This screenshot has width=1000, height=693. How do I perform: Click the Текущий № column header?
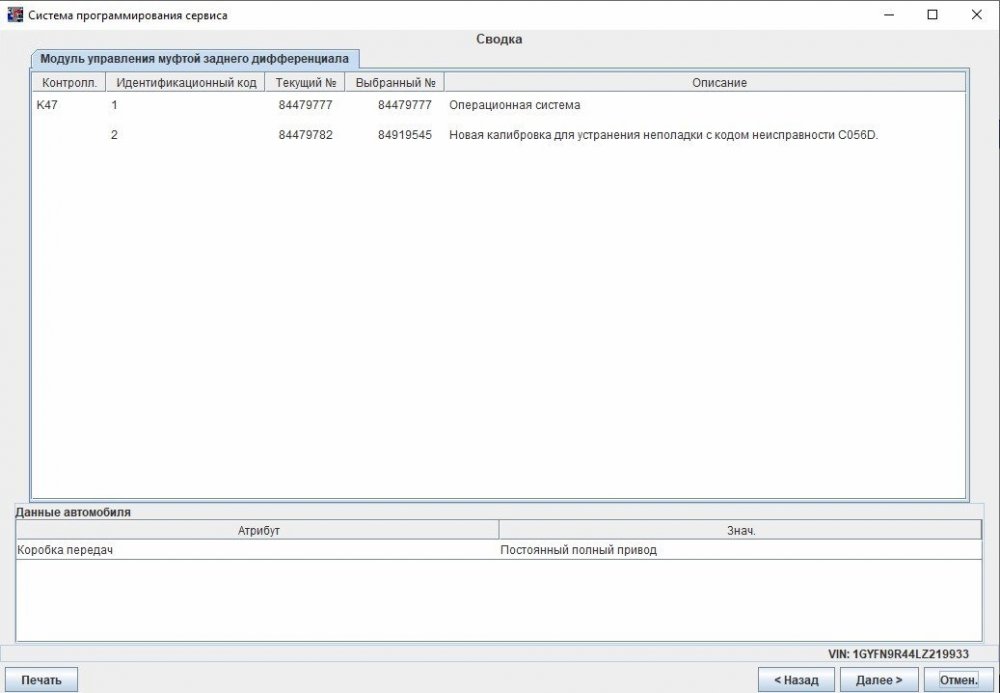[305, 83]
